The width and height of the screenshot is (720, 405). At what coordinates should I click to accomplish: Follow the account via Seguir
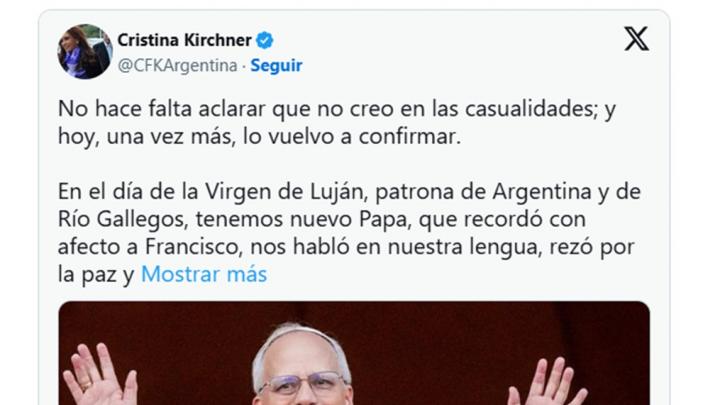pos(276,66)
